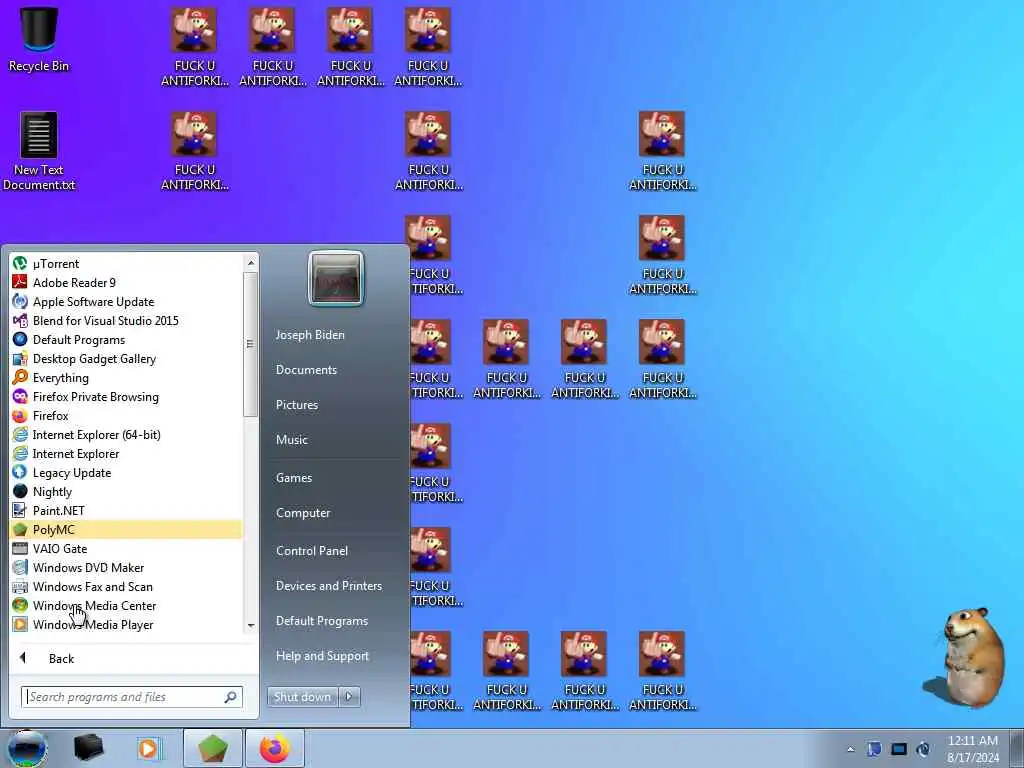Open Control Panel
This screenshot has height=768, width=1024.
(x=312, y=551)
